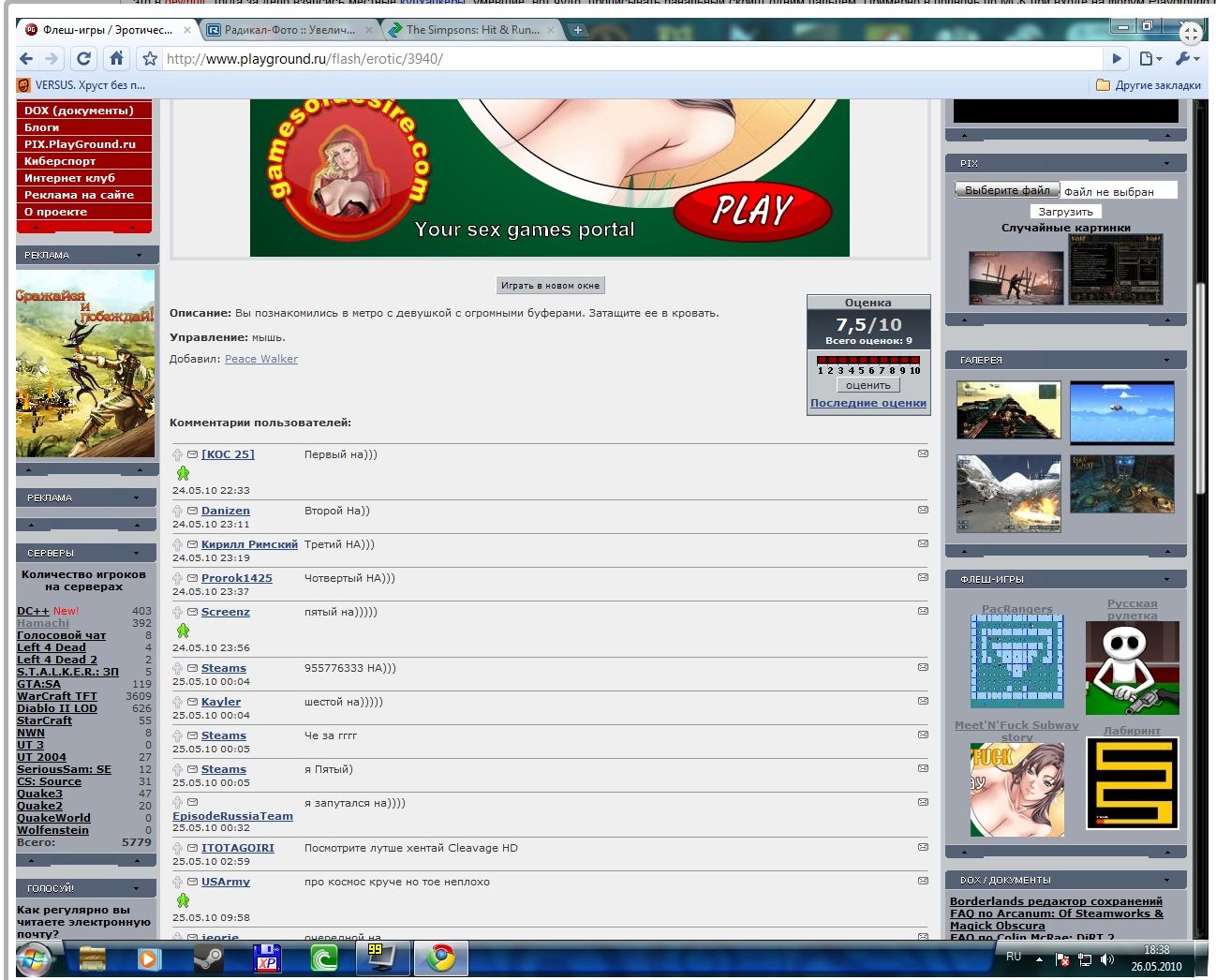Open the XP floppy-disk app in the taskbar
This screenshot has width=1216, height=980.
click(x=267, y=959)
